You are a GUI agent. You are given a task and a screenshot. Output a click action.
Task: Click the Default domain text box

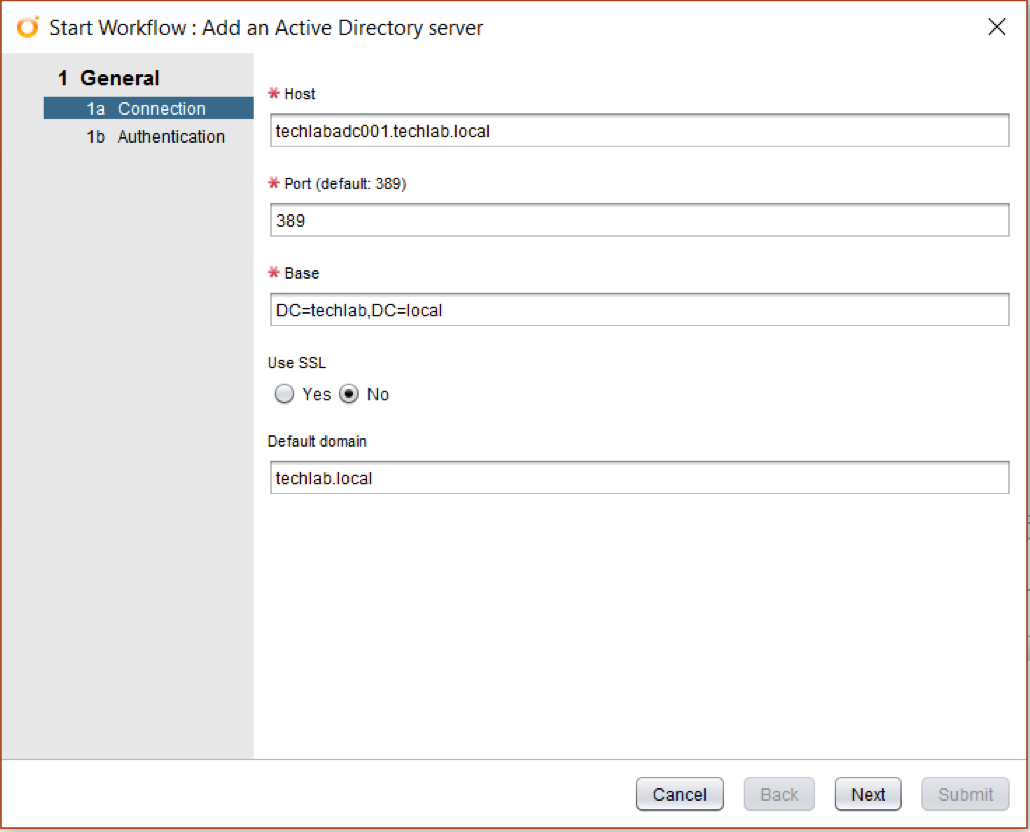pos(639,478)
